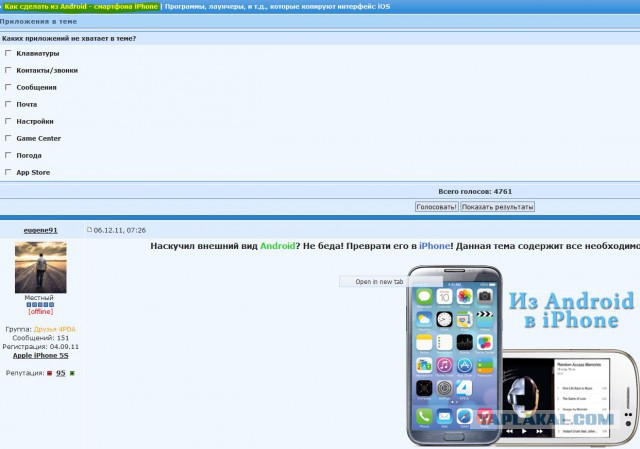Click the Photos app icon on phone image
This screenshot has height=449, width=640.
point(464,297)
